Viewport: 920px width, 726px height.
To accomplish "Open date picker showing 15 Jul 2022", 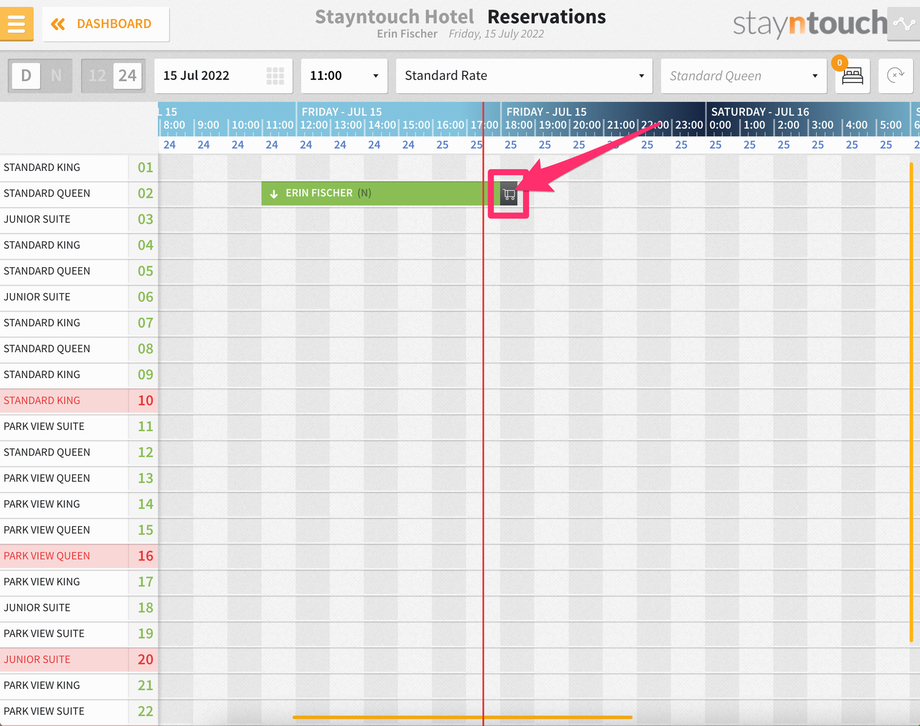I will (x=223, y=76).
